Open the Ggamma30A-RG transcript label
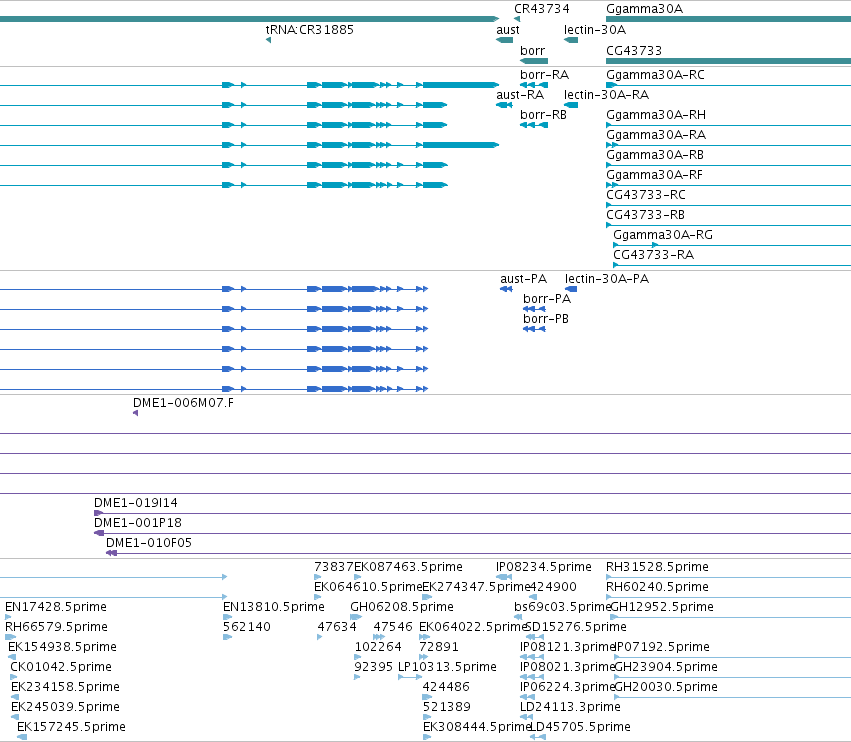 [663, 234]
